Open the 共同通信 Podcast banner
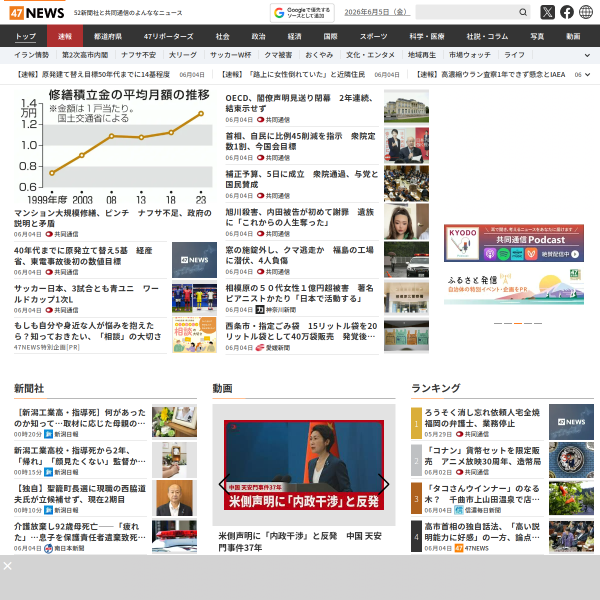This screenshot has width=600, height=600. click(x=514, y=243)
